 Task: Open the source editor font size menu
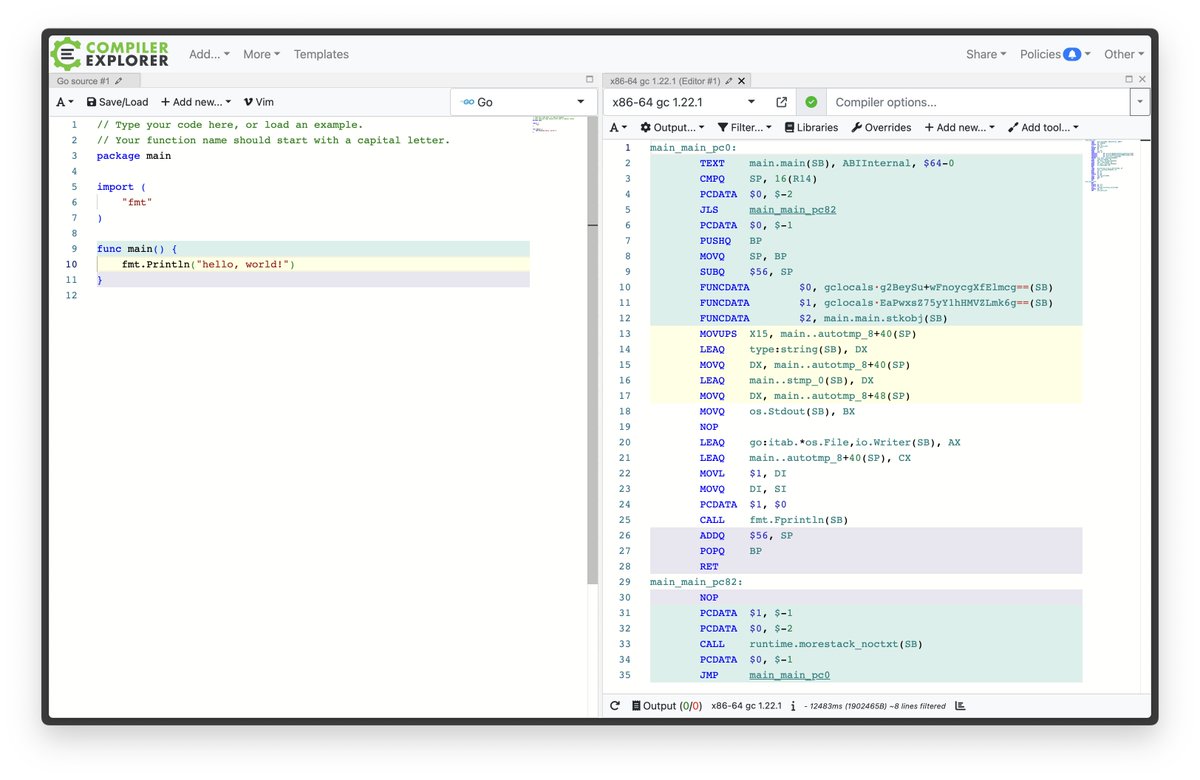[64, 102]
